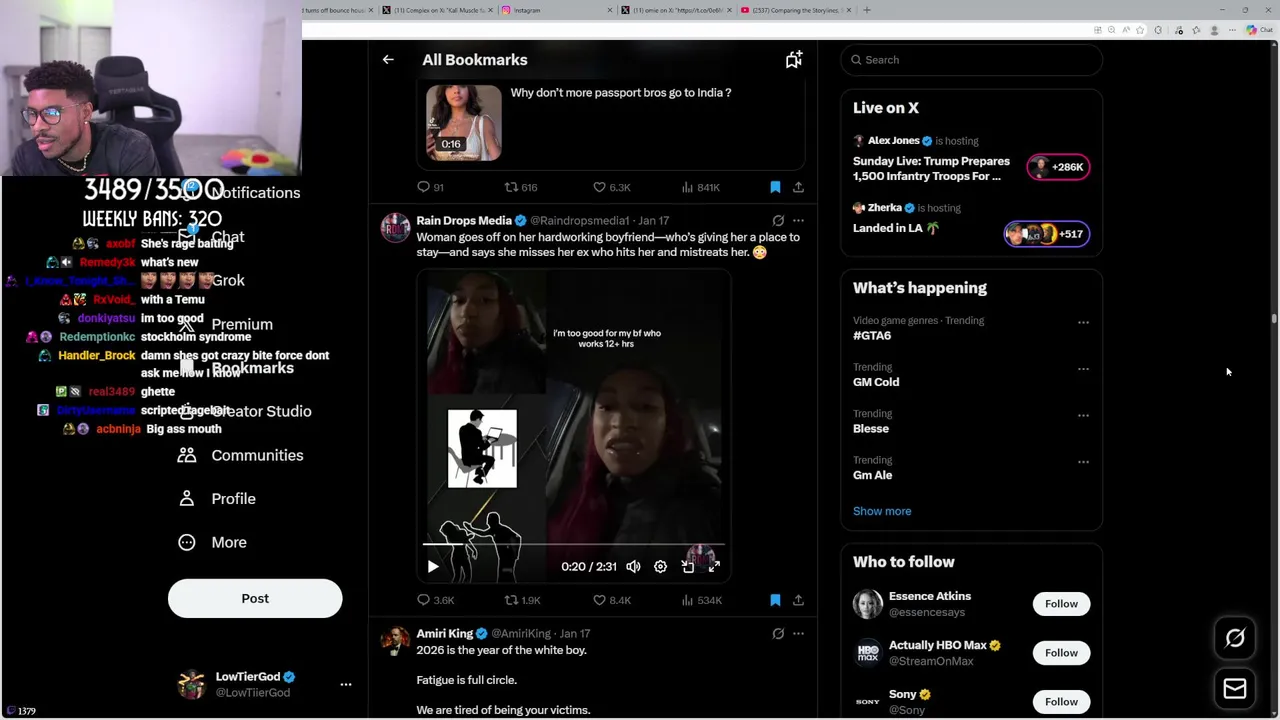
Task: Remove bookmark on the passport bros post
Action: 775,187
